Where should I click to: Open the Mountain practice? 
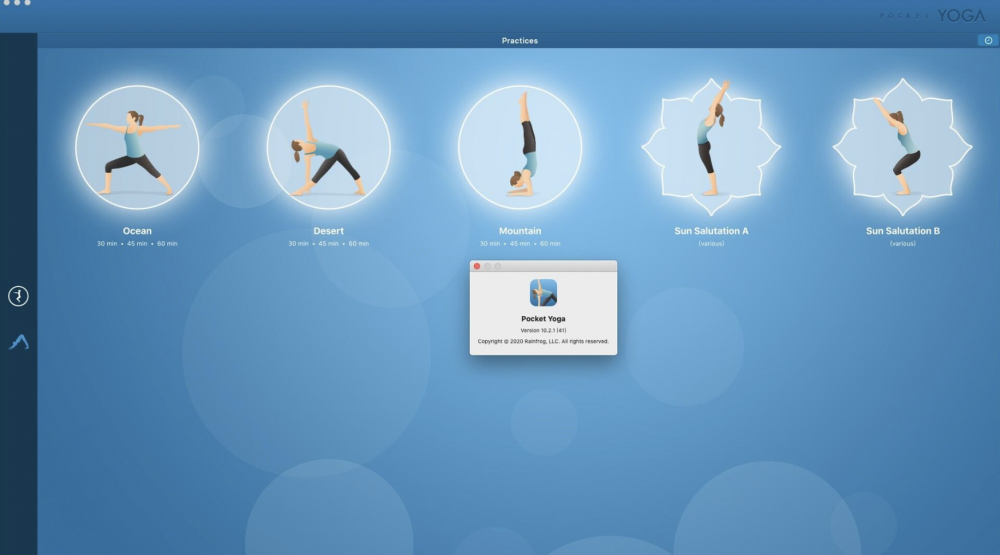pyautogui.click(x=520, y=147)
